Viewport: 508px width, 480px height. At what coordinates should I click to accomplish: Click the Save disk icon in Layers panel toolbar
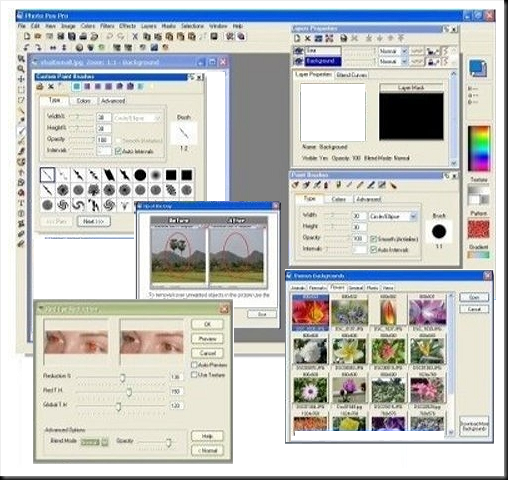point(343,39)
